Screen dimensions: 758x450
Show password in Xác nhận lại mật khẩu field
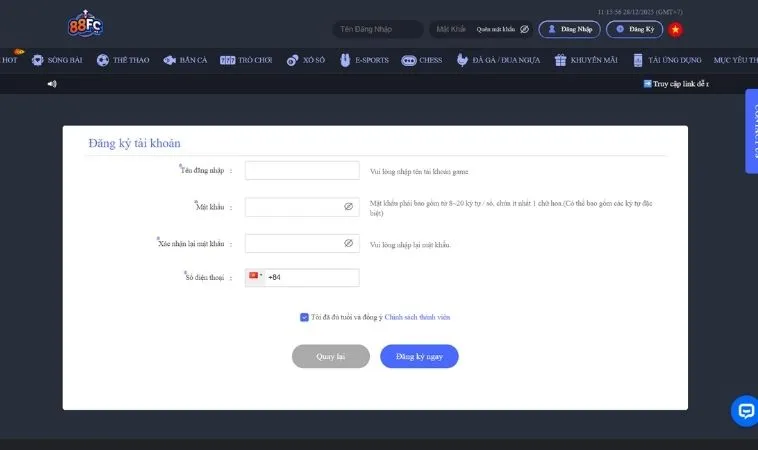click(349, 243)
